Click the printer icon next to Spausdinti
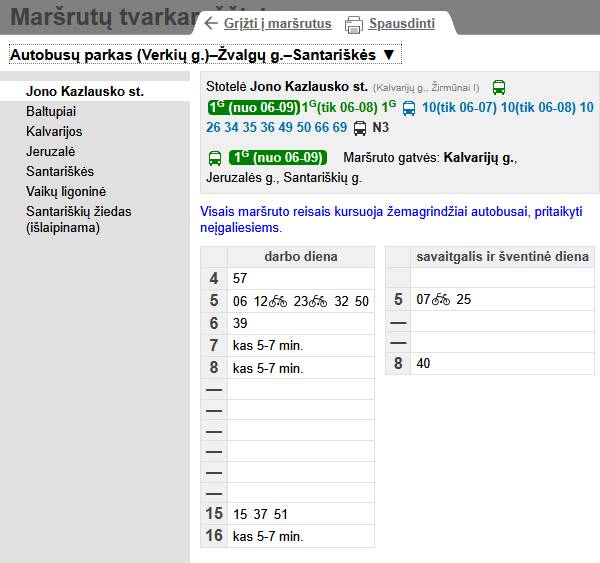 353,24
